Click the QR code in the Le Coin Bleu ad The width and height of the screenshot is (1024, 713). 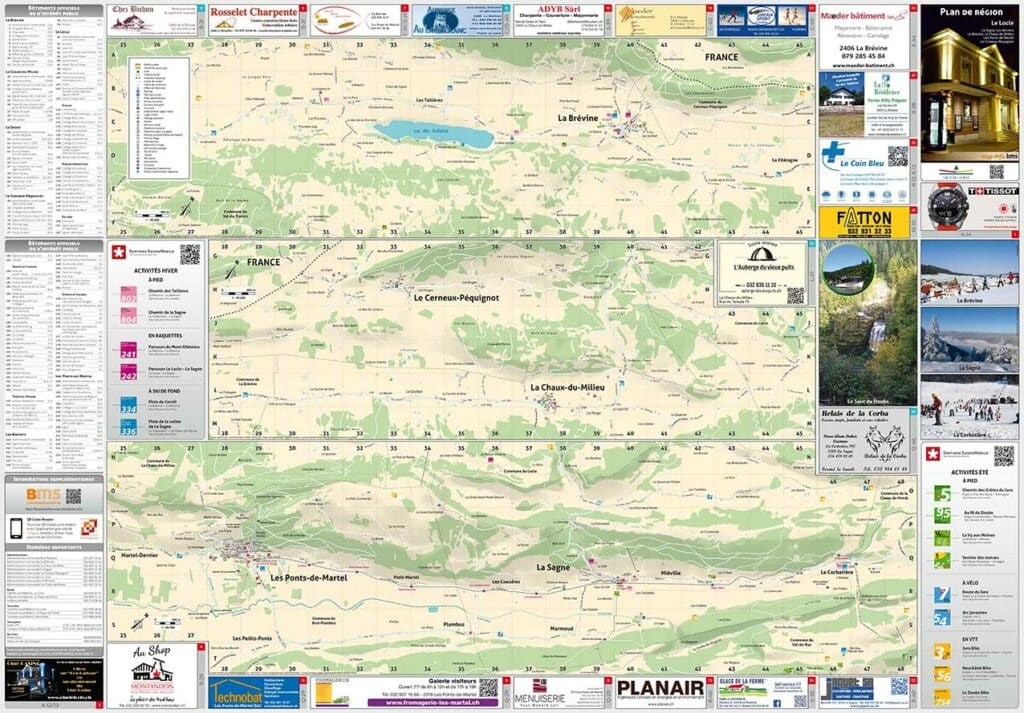(x=898, y=156)
